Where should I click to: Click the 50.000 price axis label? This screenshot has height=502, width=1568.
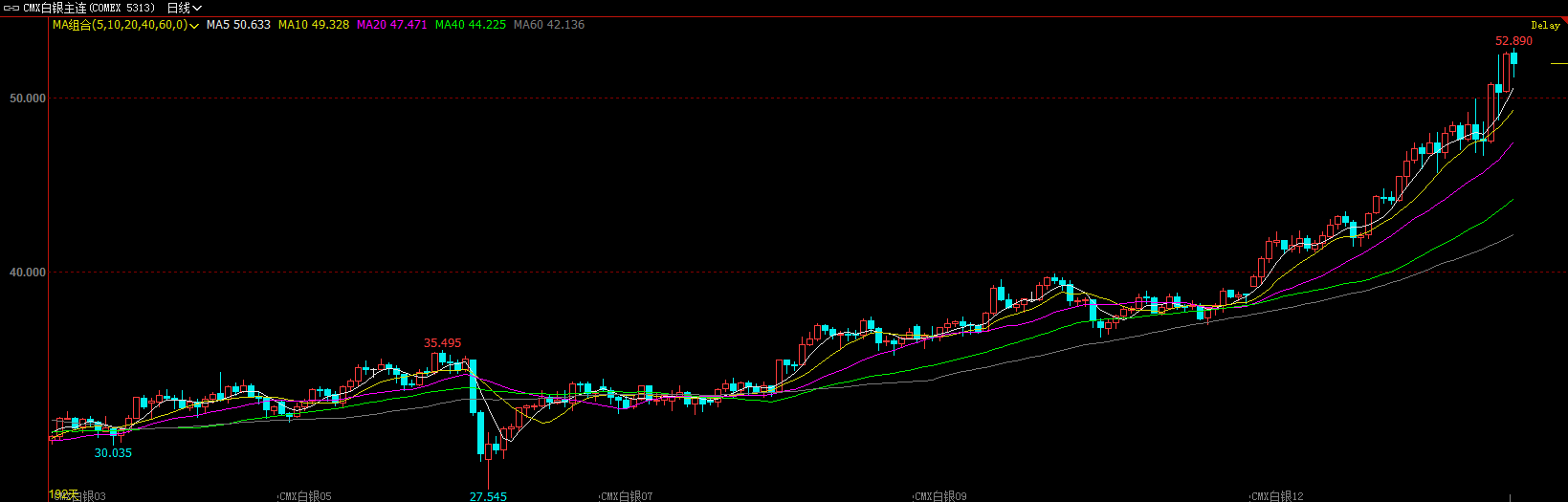[28, 98]
